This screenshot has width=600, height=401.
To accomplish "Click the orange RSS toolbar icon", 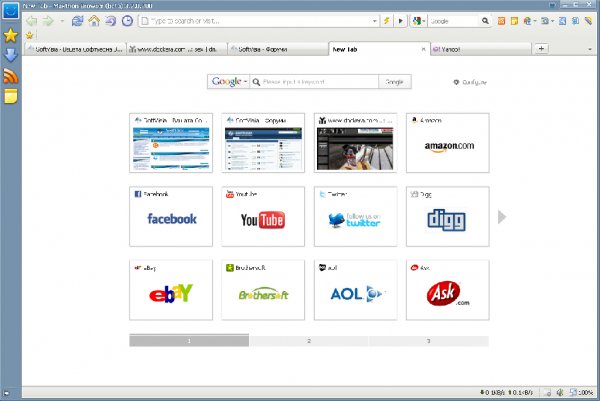I will (501, 21).
